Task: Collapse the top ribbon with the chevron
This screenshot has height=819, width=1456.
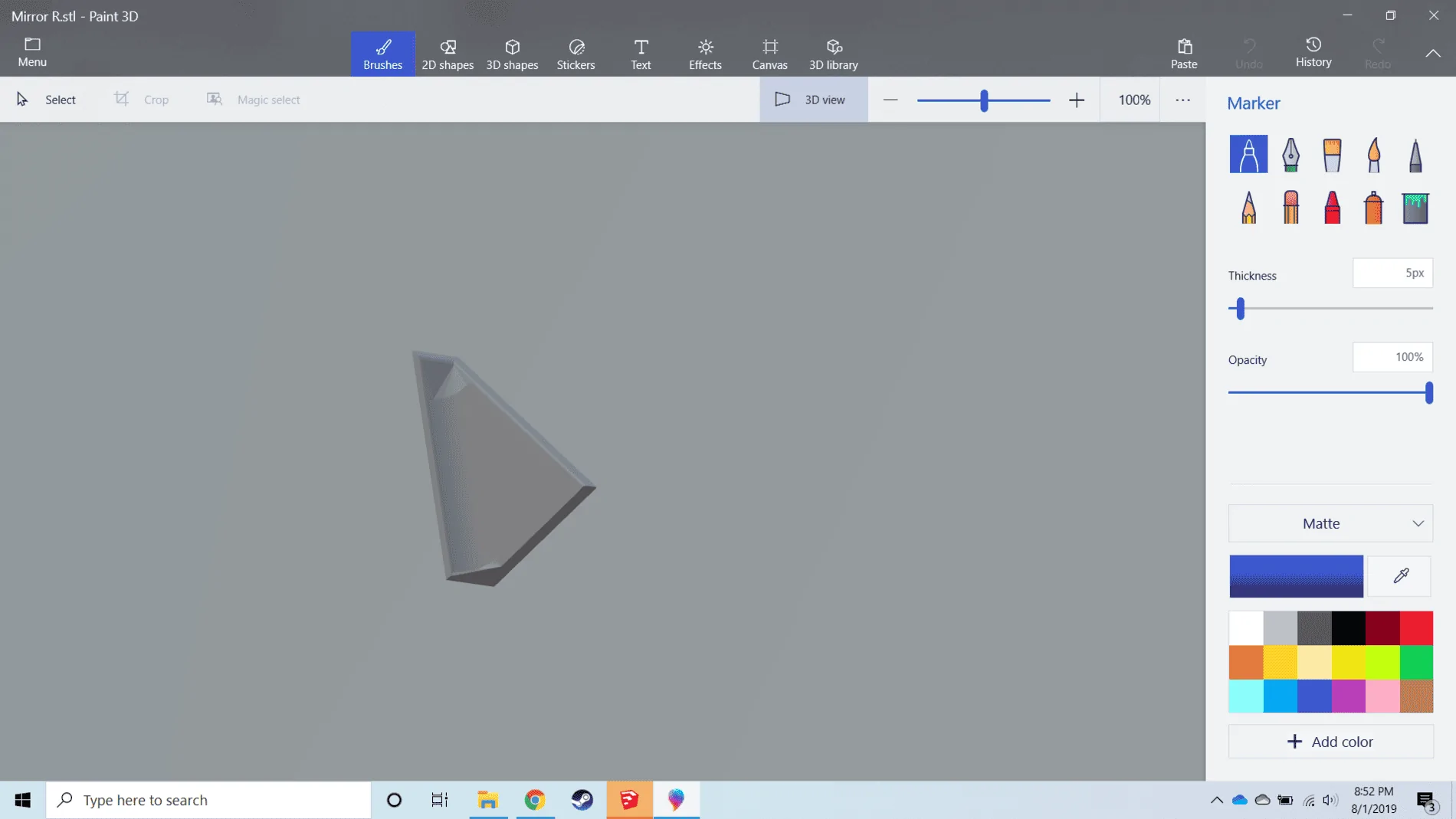Action: pos(1433,53)
